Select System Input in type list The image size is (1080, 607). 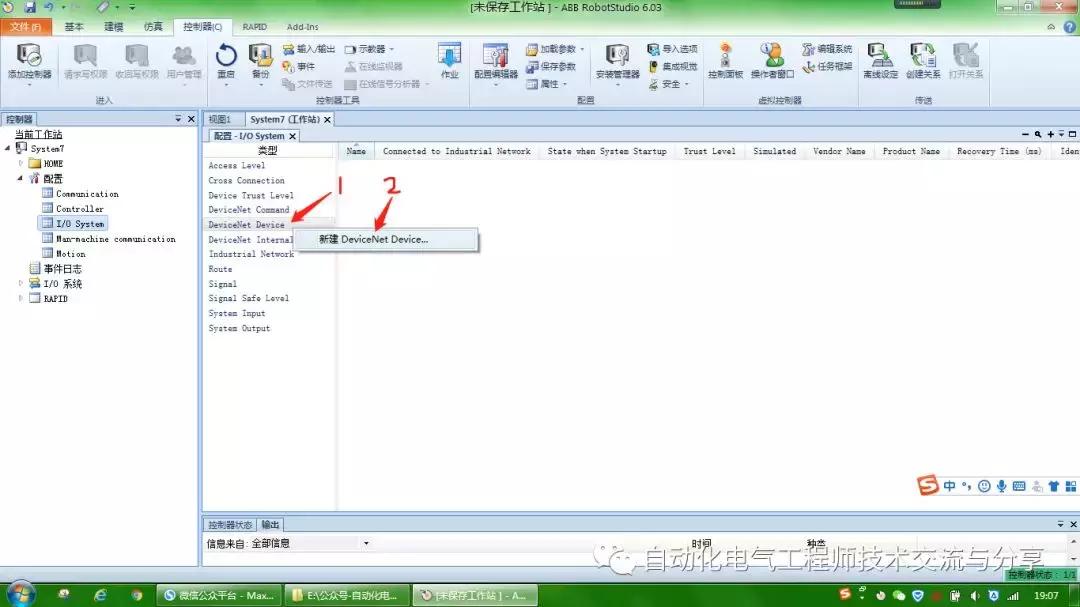pyautogui.click(x=237, y=313)
